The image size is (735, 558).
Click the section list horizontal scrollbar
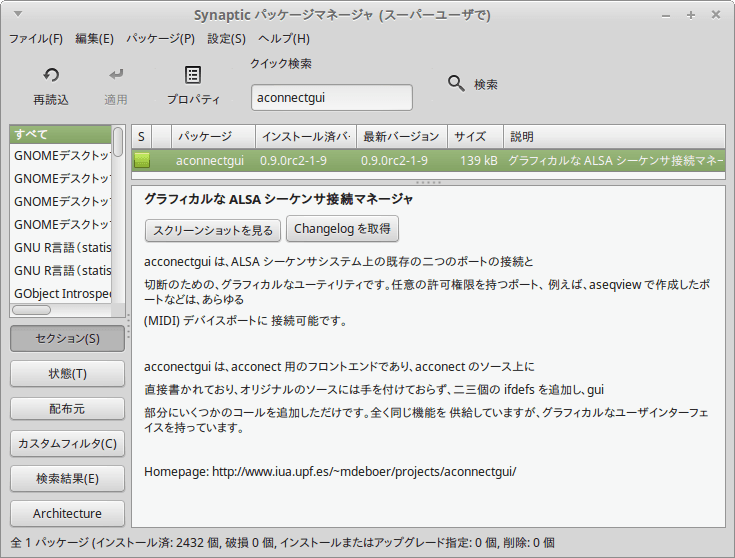(31, 310)
